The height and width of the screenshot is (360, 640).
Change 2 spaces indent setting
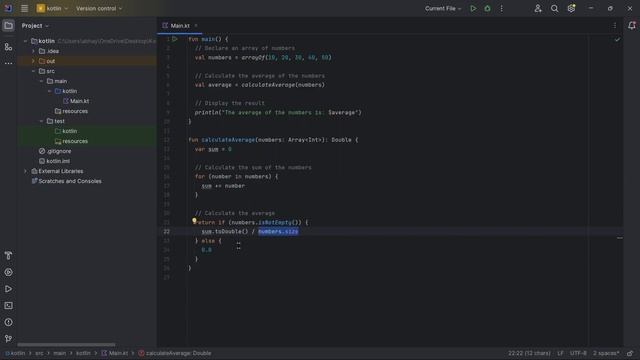click(x=606, y=353)
